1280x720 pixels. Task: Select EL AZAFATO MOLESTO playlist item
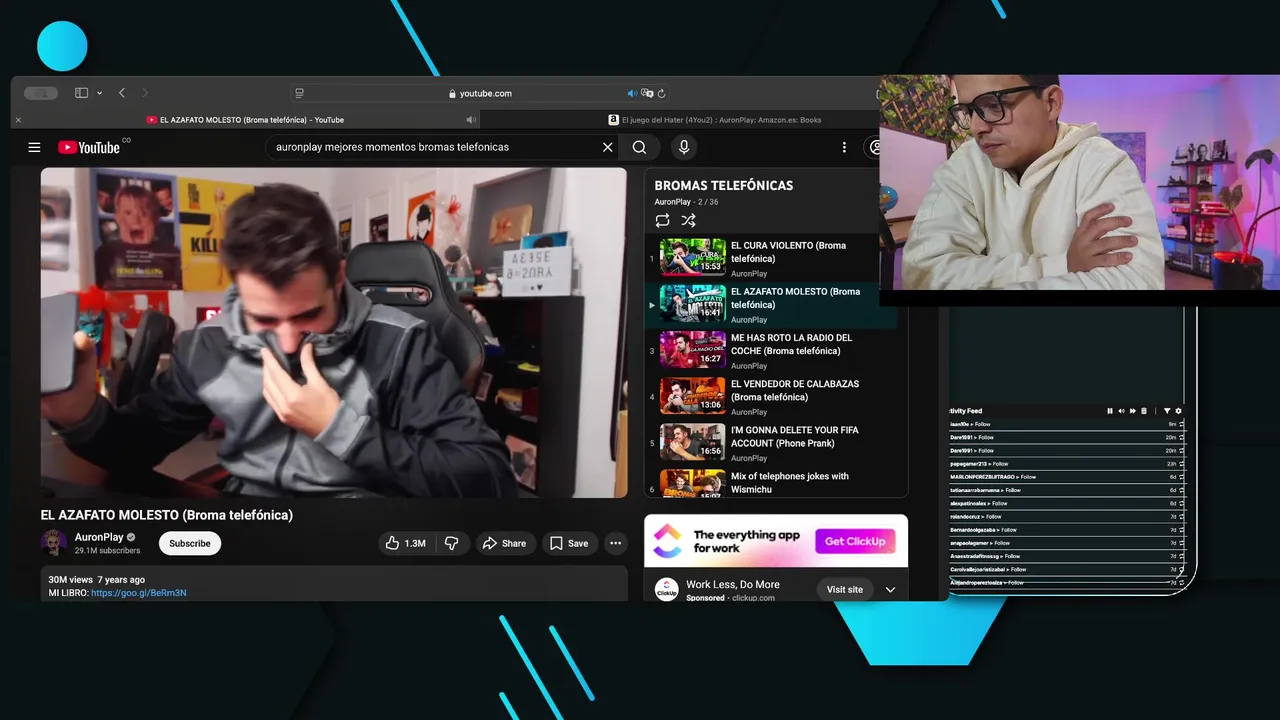(x=772, y=304)
